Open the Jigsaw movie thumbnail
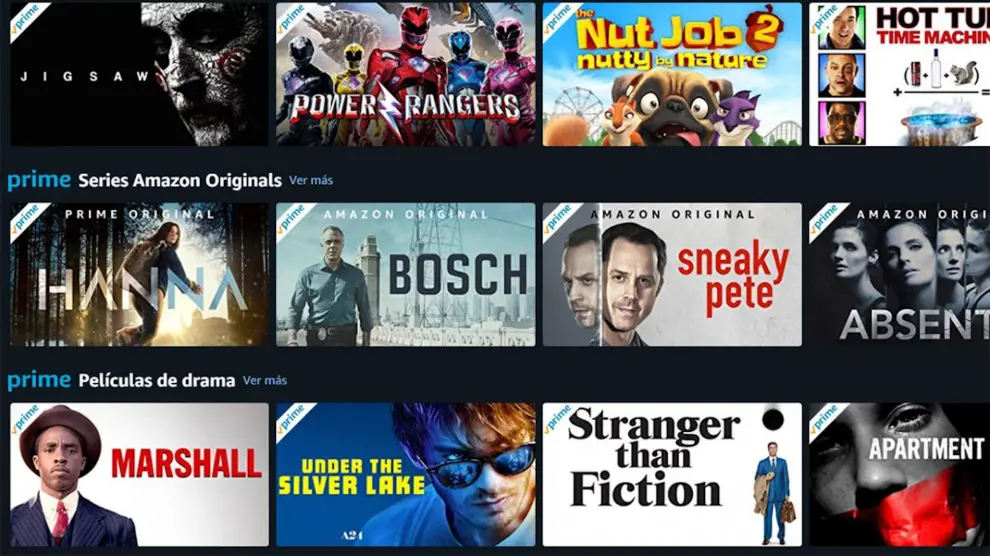 (139, 73)
